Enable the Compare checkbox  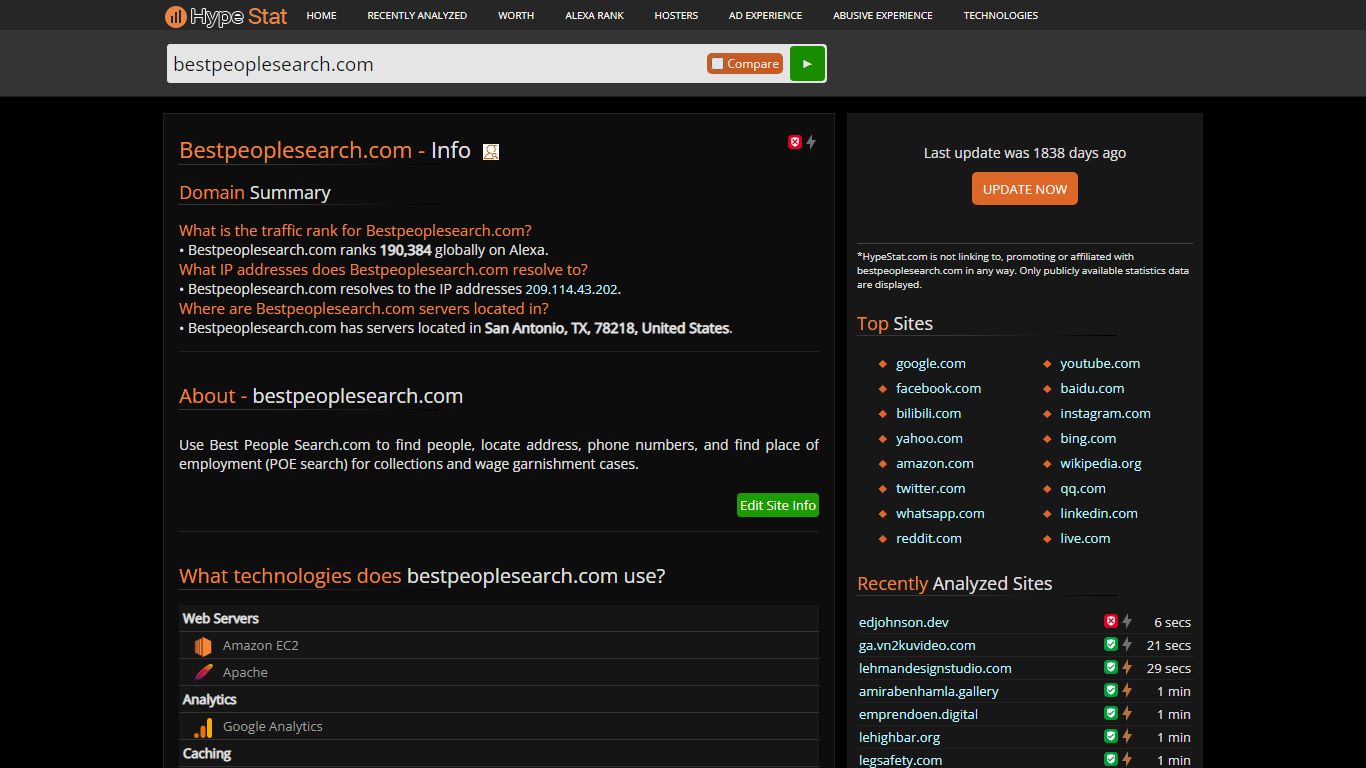coord(717,64)
